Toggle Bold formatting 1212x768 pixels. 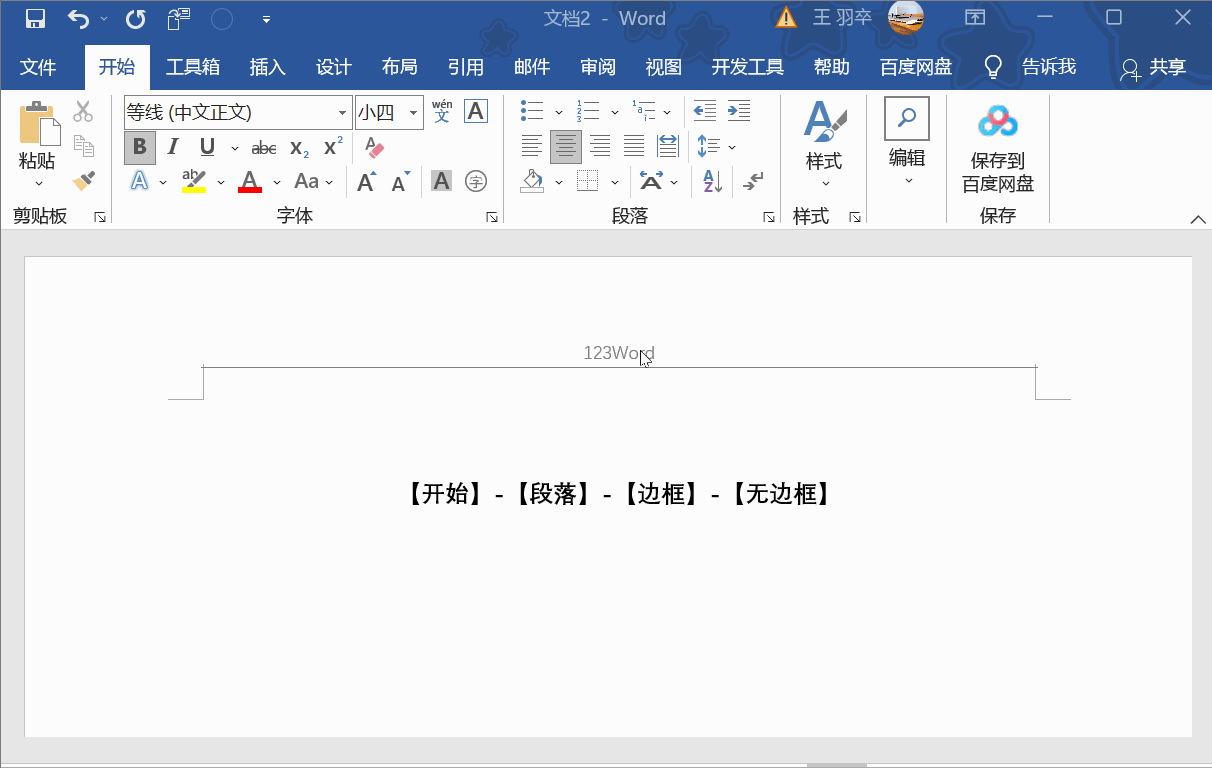tap(140, 148)
